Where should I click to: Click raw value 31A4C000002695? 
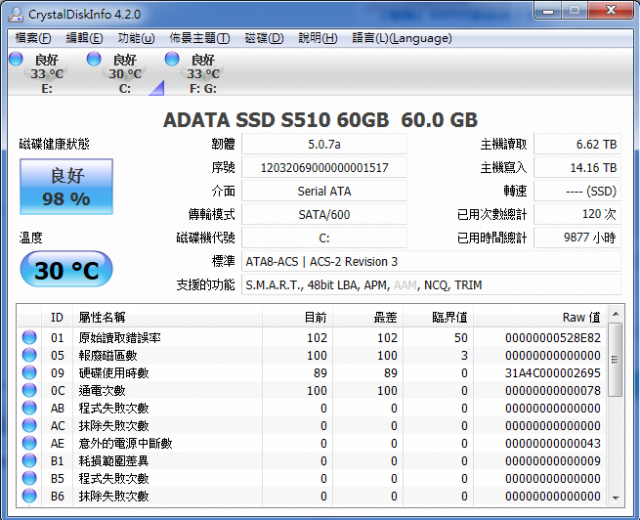pyautogui.click(x=553, y=373)
